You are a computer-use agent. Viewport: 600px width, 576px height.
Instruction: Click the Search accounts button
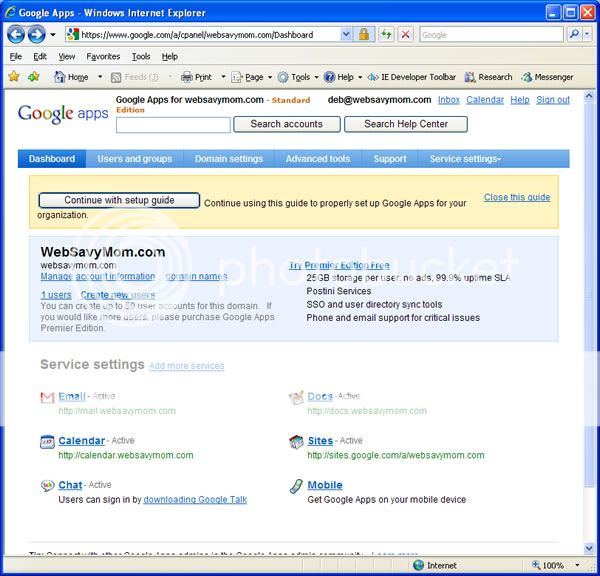[x=286, y=124]
